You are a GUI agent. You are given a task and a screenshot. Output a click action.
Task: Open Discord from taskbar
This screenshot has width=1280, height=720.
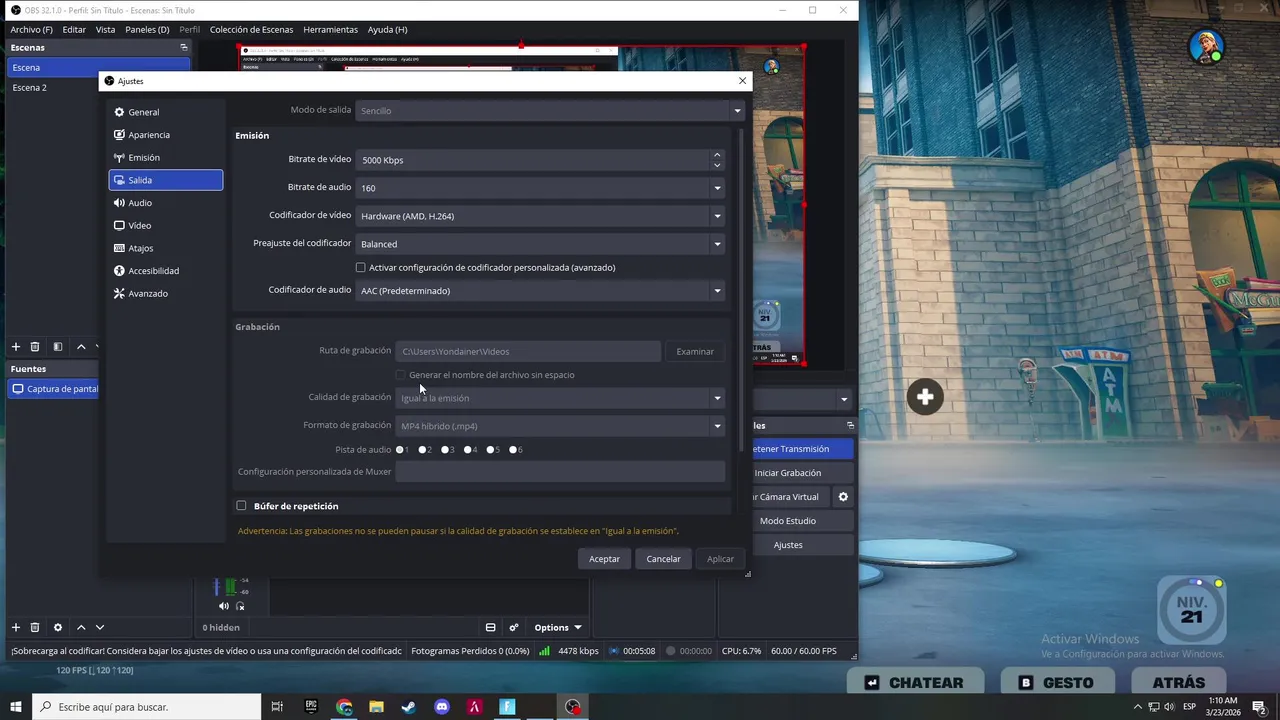coord(442,707)
